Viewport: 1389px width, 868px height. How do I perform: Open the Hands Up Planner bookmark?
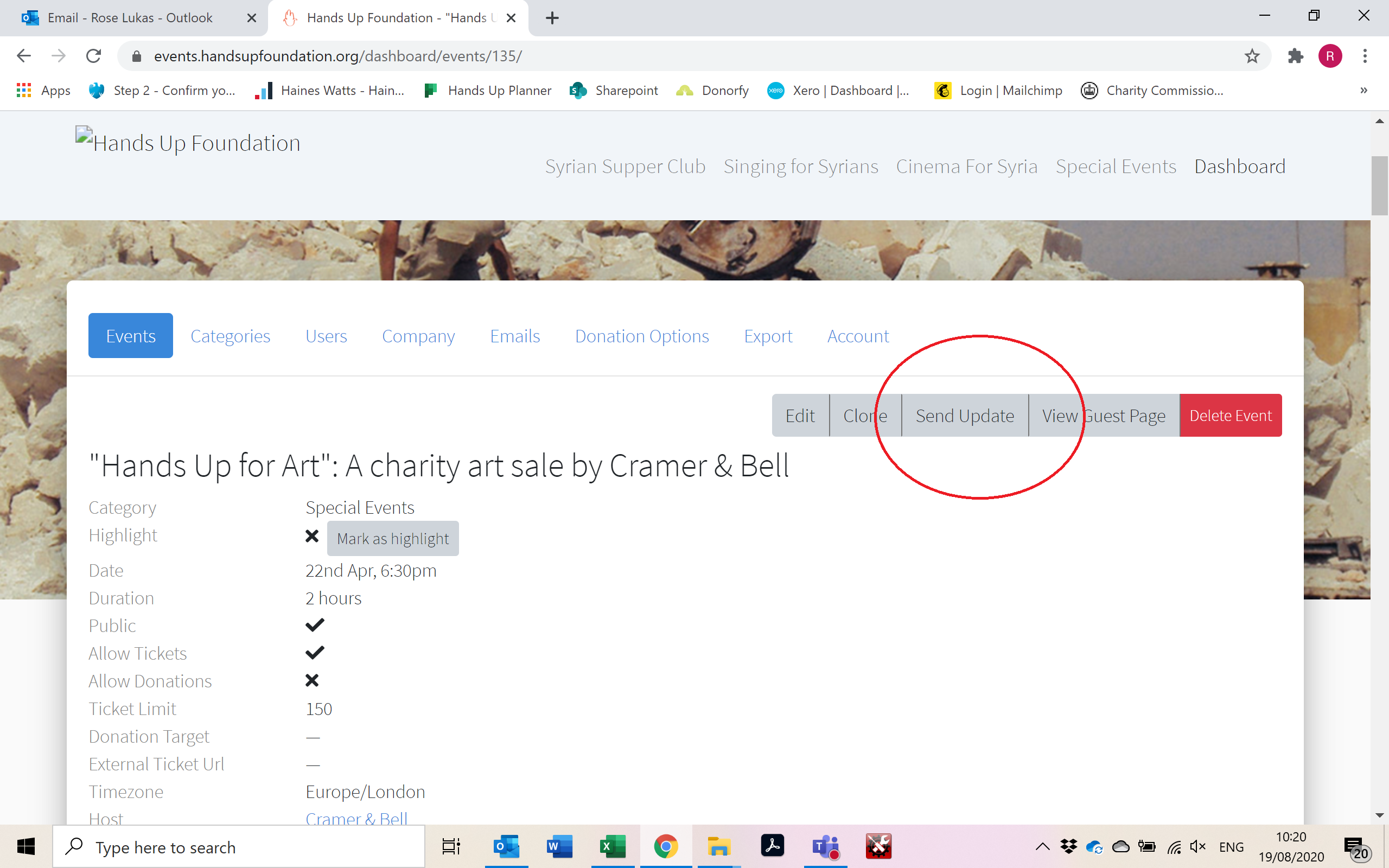487,90
